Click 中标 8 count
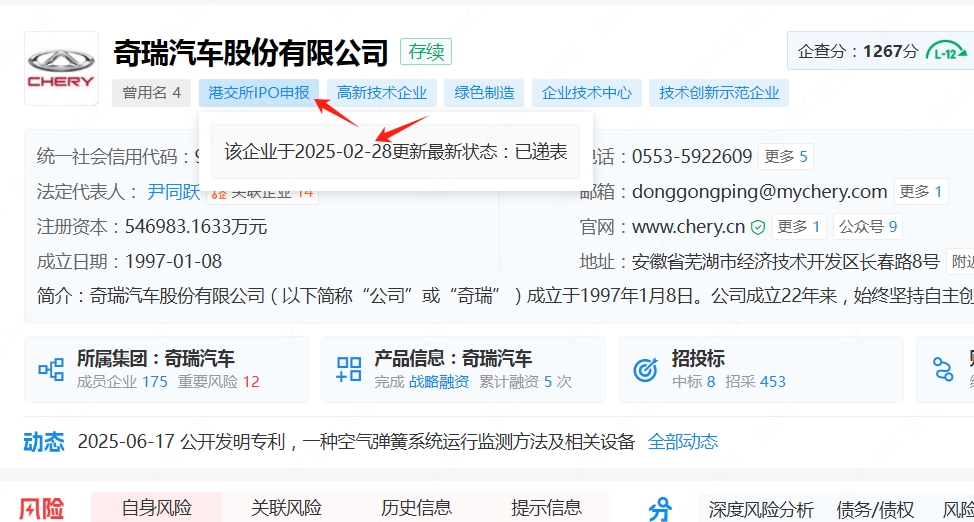This screenshot has width=974, height=522. tap(694, 382)
